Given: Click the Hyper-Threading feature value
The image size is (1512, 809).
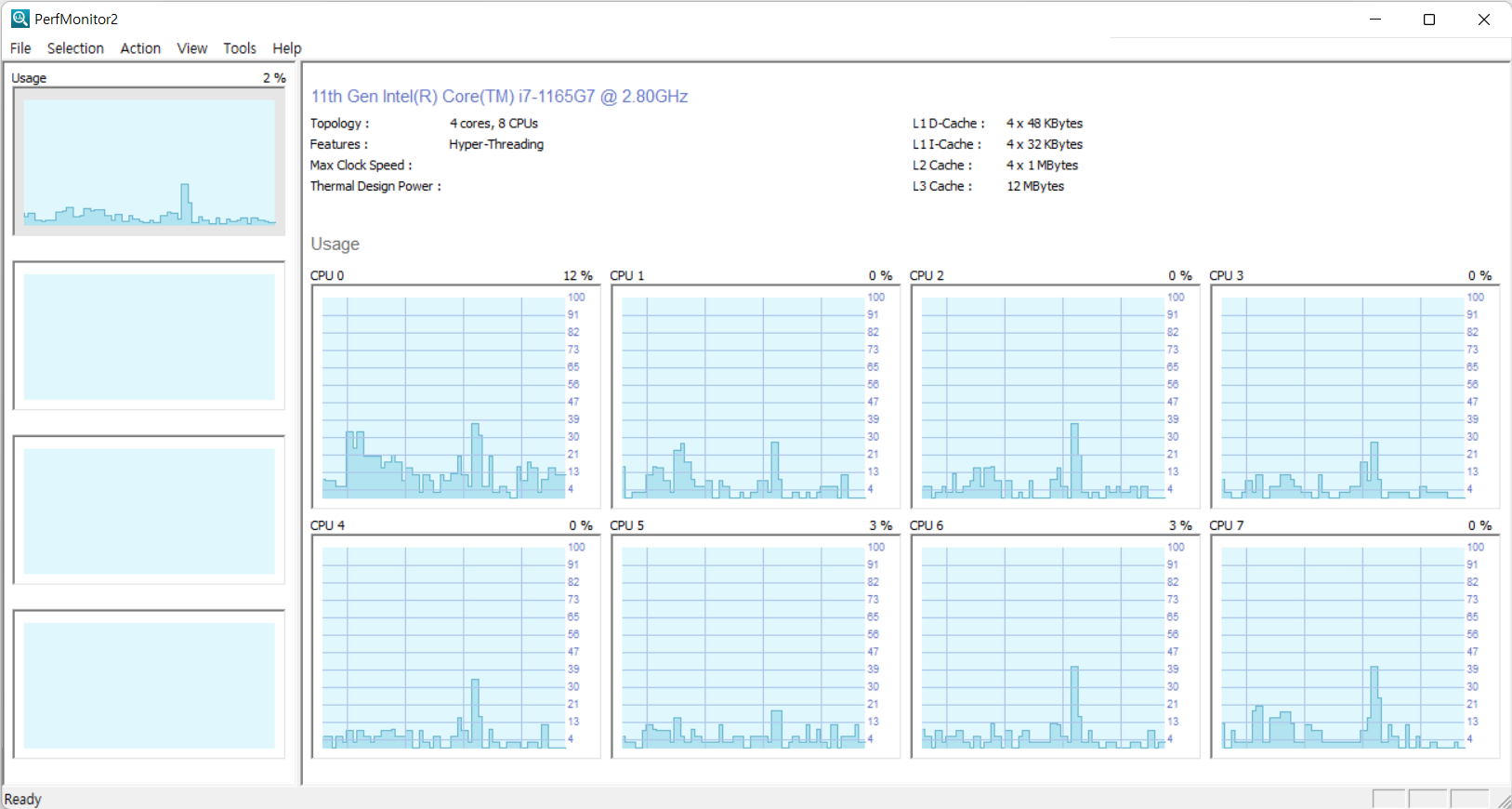Looking at the screenshot, I should pos(496,144).
